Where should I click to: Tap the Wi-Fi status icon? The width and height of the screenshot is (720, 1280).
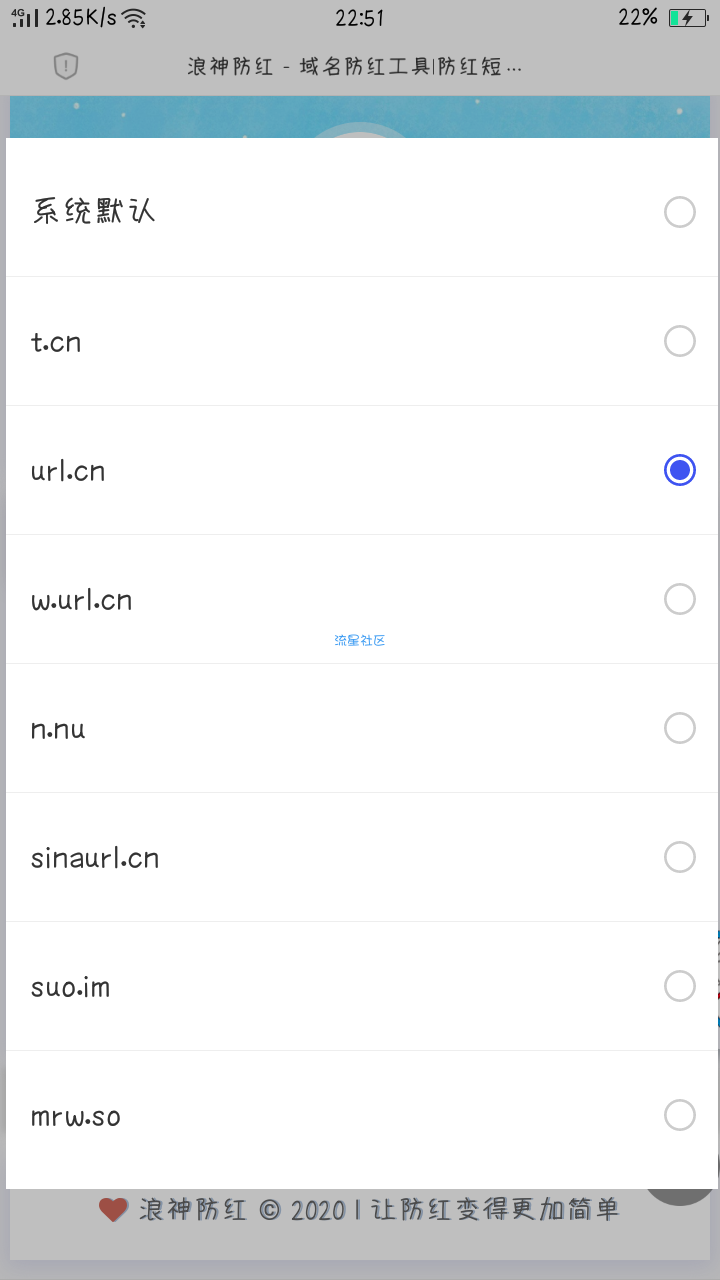click(x=134, y=18)
